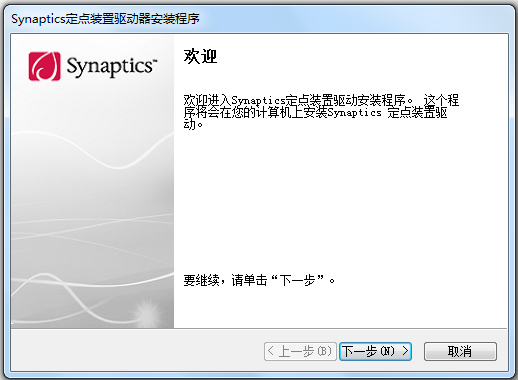This screenshot has height=380, width=518.
Task: Click the welcome paragraph starting 欢迎进入Synaptics
Action: (x=321, y=112)
